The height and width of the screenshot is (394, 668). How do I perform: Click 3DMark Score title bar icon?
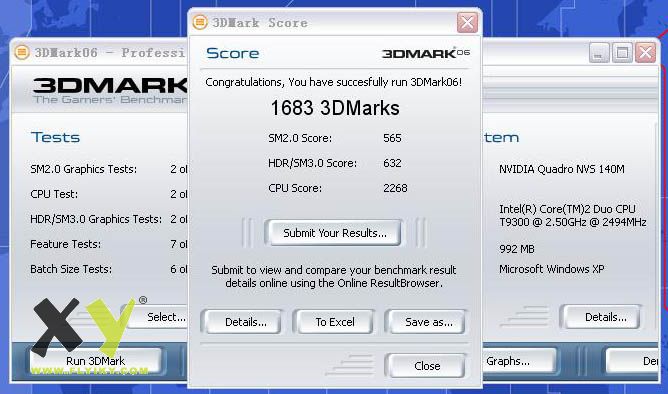[x=200, y=22]
